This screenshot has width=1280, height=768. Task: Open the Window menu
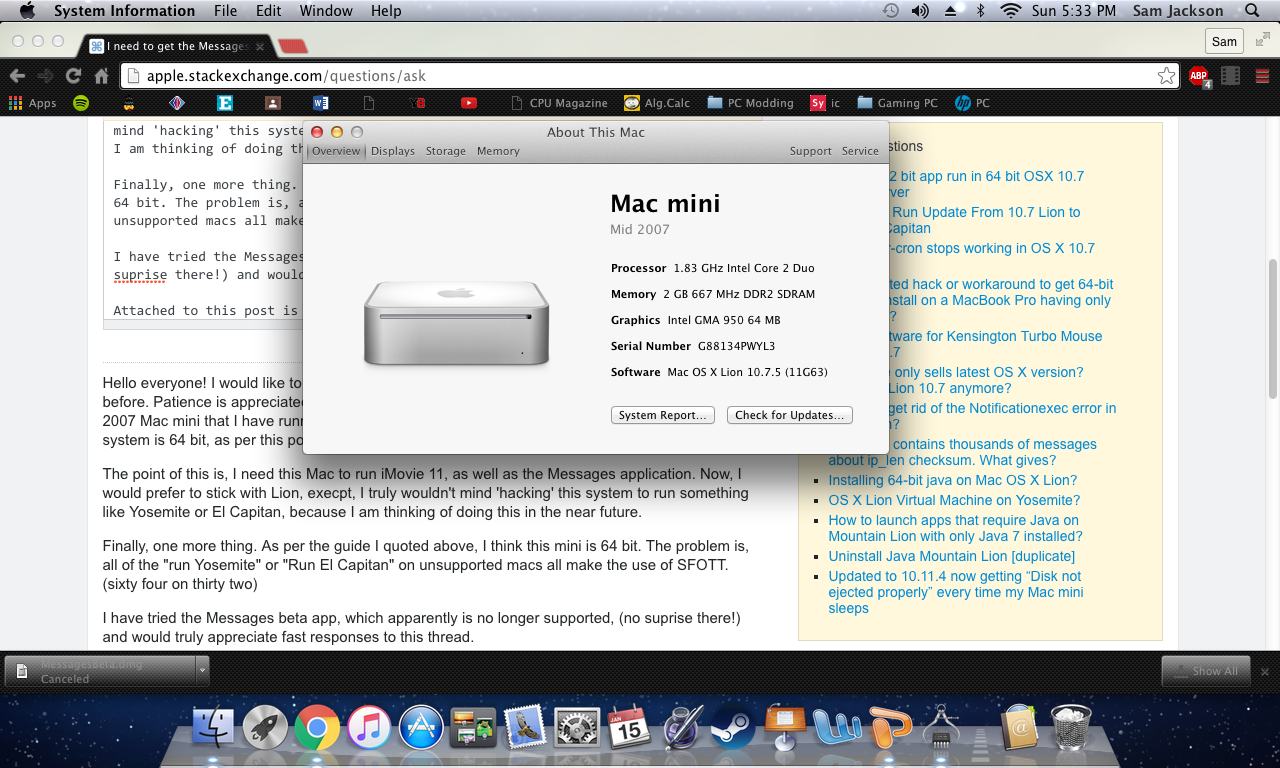[326, 11]
